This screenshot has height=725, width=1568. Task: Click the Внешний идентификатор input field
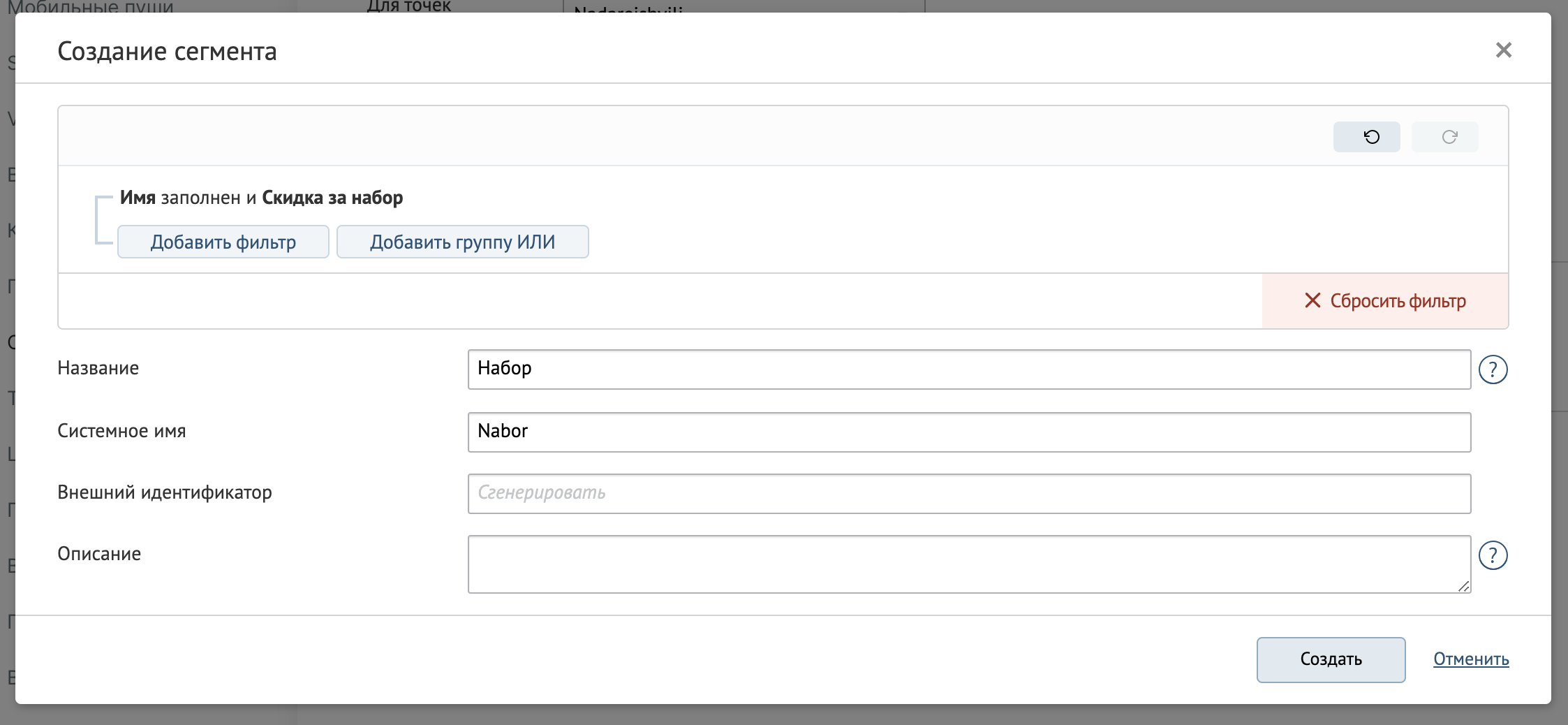(969, 494)
